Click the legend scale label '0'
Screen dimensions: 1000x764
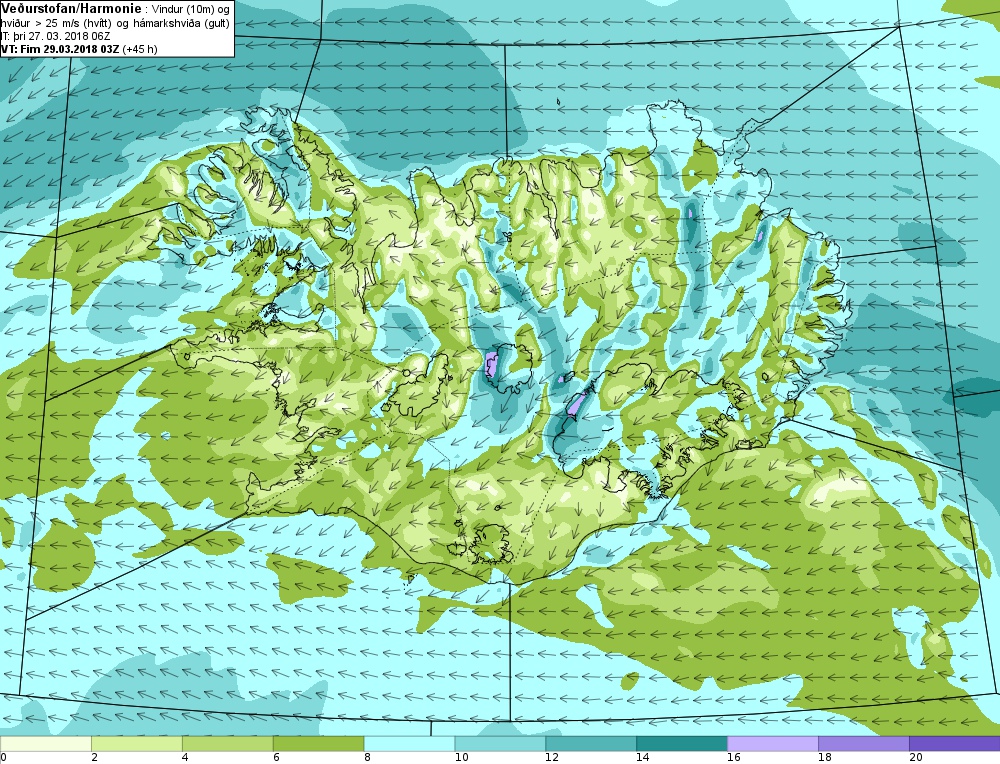[x=4, y=758]
